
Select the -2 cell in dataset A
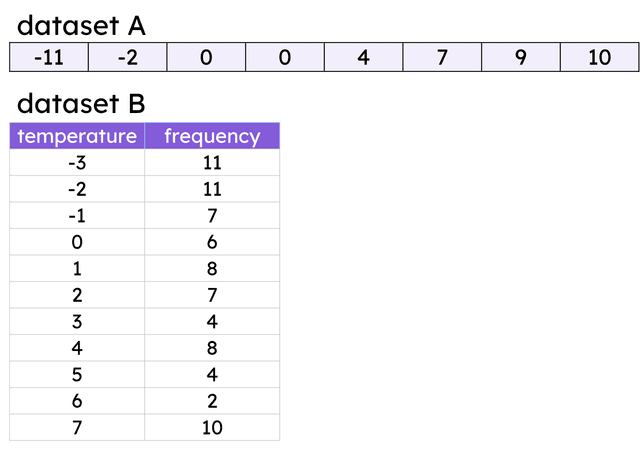pos(128,58)
